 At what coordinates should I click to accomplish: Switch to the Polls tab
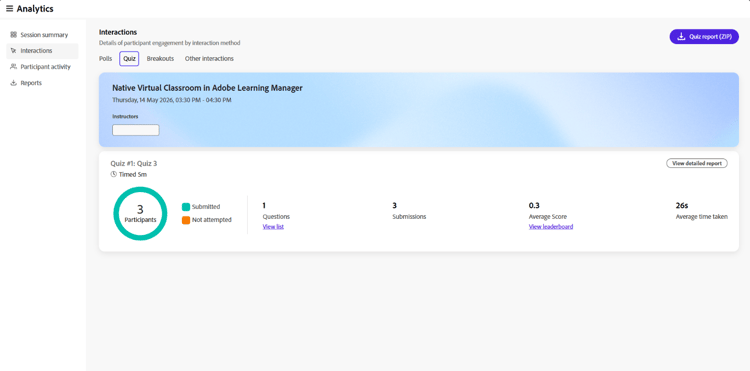[106, 59]
